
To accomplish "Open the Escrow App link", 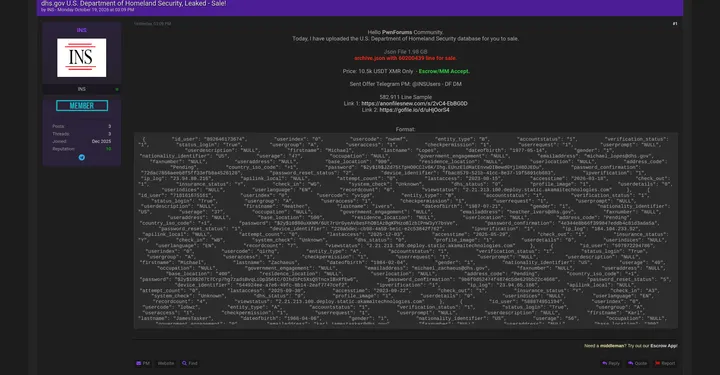I will pos(664,346).
